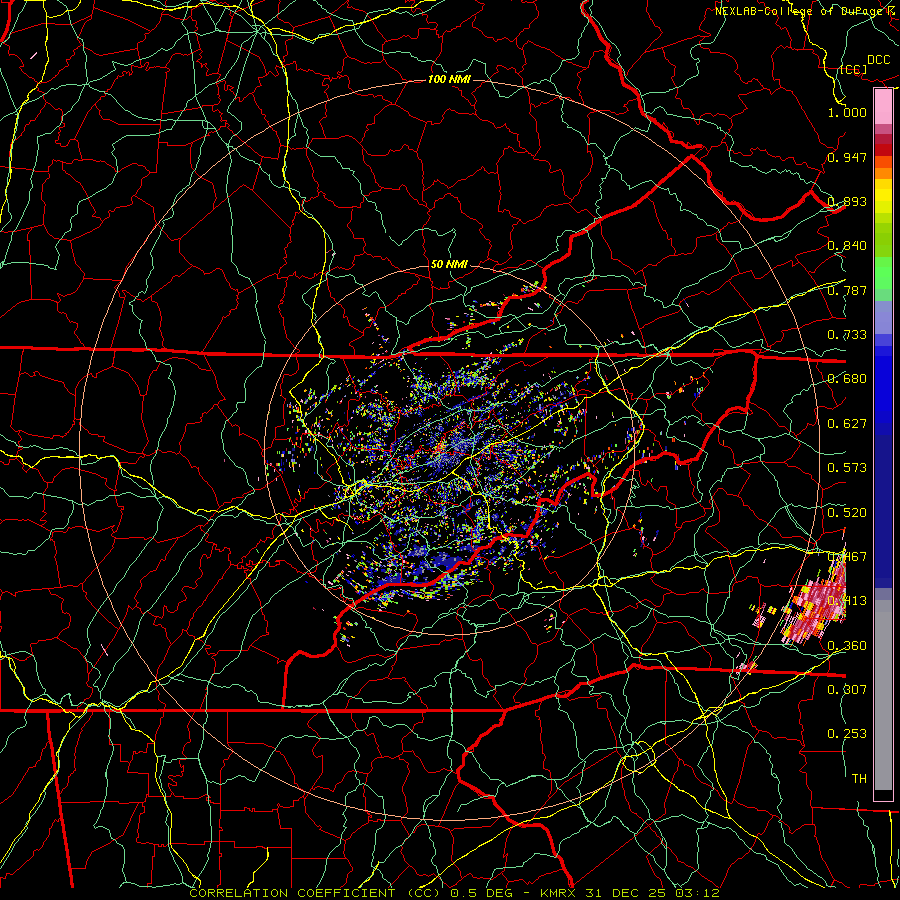This screenshot has width=900, height=900.
Task: Click the 0.307 scale value
Action: [847, 689]
